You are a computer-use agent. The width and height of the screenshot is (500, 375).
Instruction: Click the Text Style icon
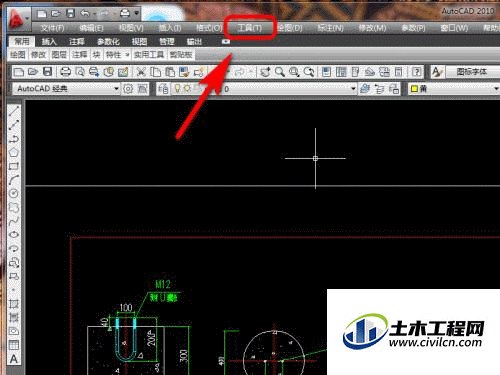(437, 72)
